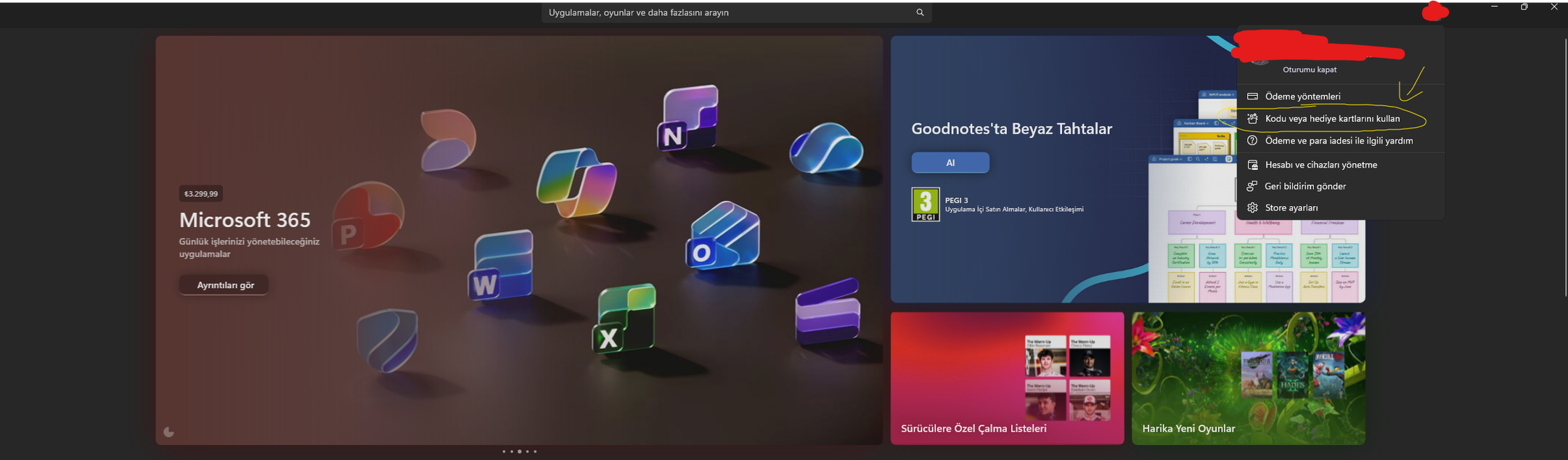Open Goodnotes'ta Beyaz Tahtalar banner
This screenshot has height=460, width=1568.
(x=1127, y=169)
